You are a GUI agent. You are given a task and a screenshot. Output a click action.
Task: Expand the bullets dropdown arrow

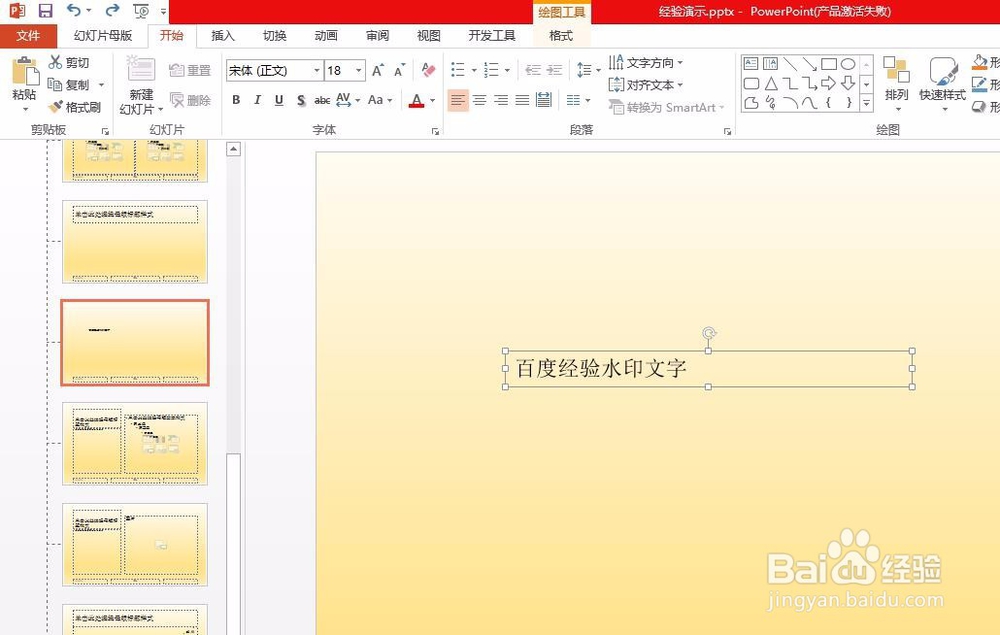tap(474, 70)
